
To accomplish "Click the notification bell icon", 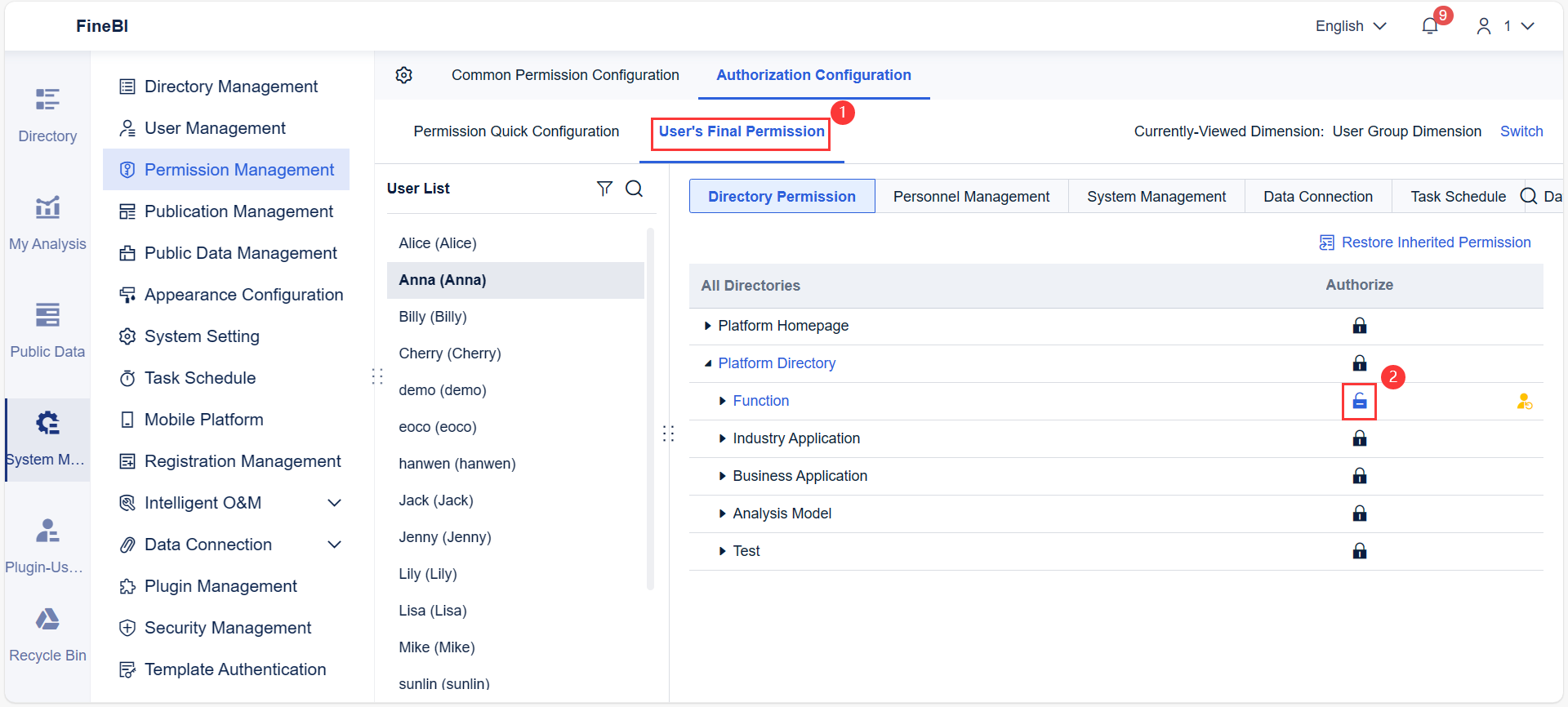I will pos(1429,26).
